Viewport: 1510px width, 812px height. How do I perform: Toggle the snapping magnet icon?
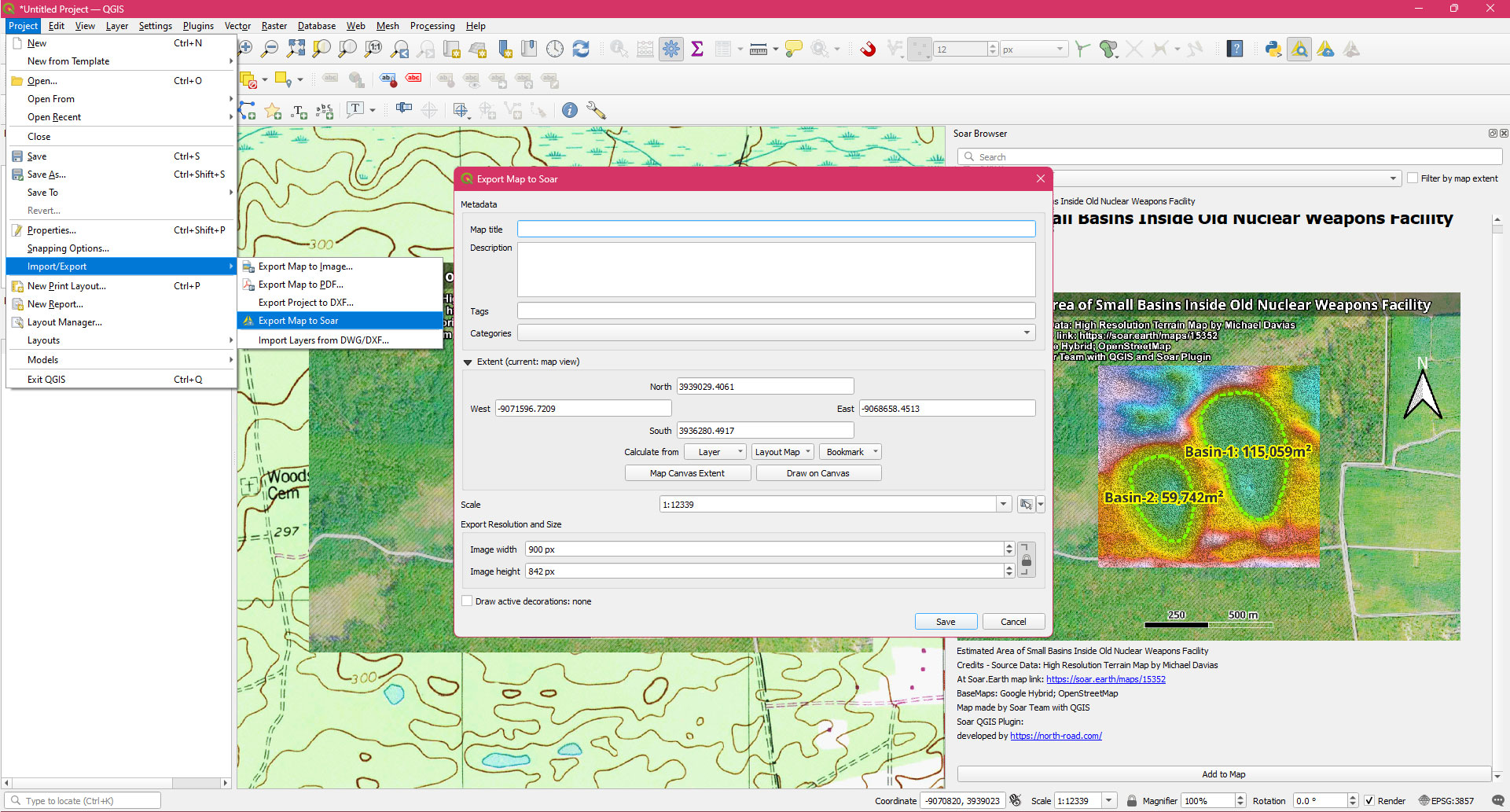pyautogui.click(x=868, y=50)
